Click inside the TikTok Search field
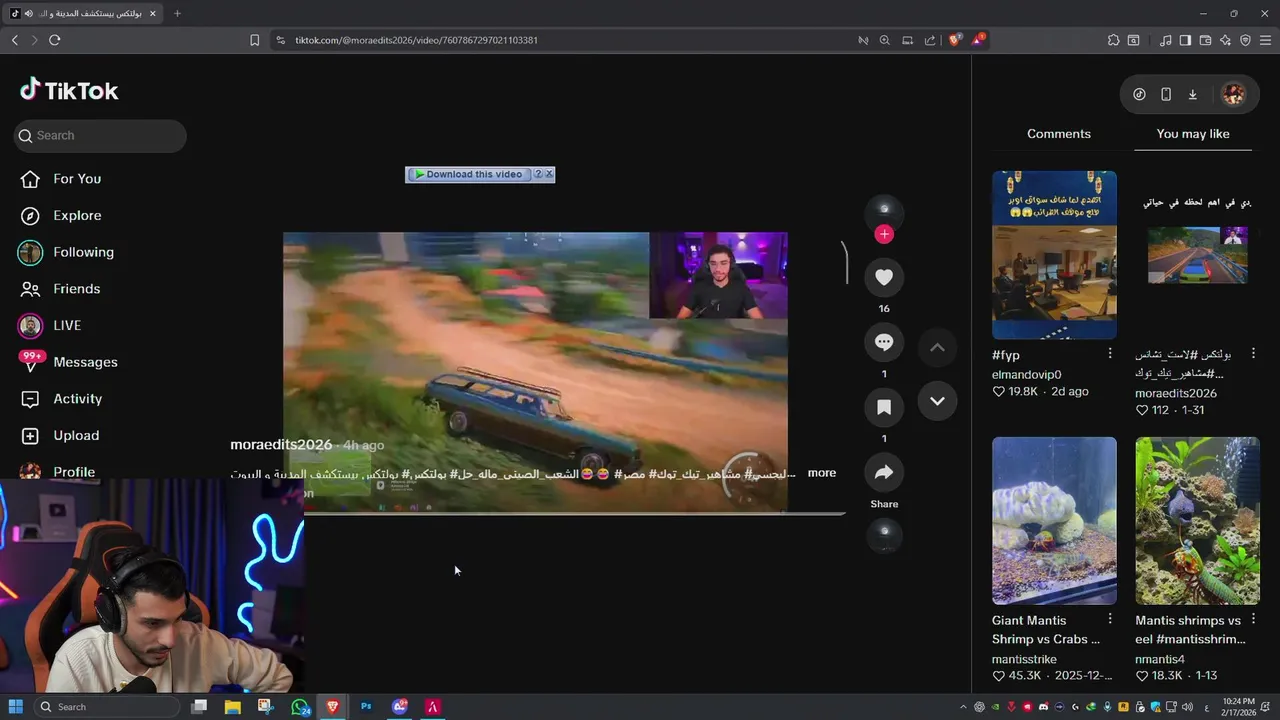 (100, 136)
